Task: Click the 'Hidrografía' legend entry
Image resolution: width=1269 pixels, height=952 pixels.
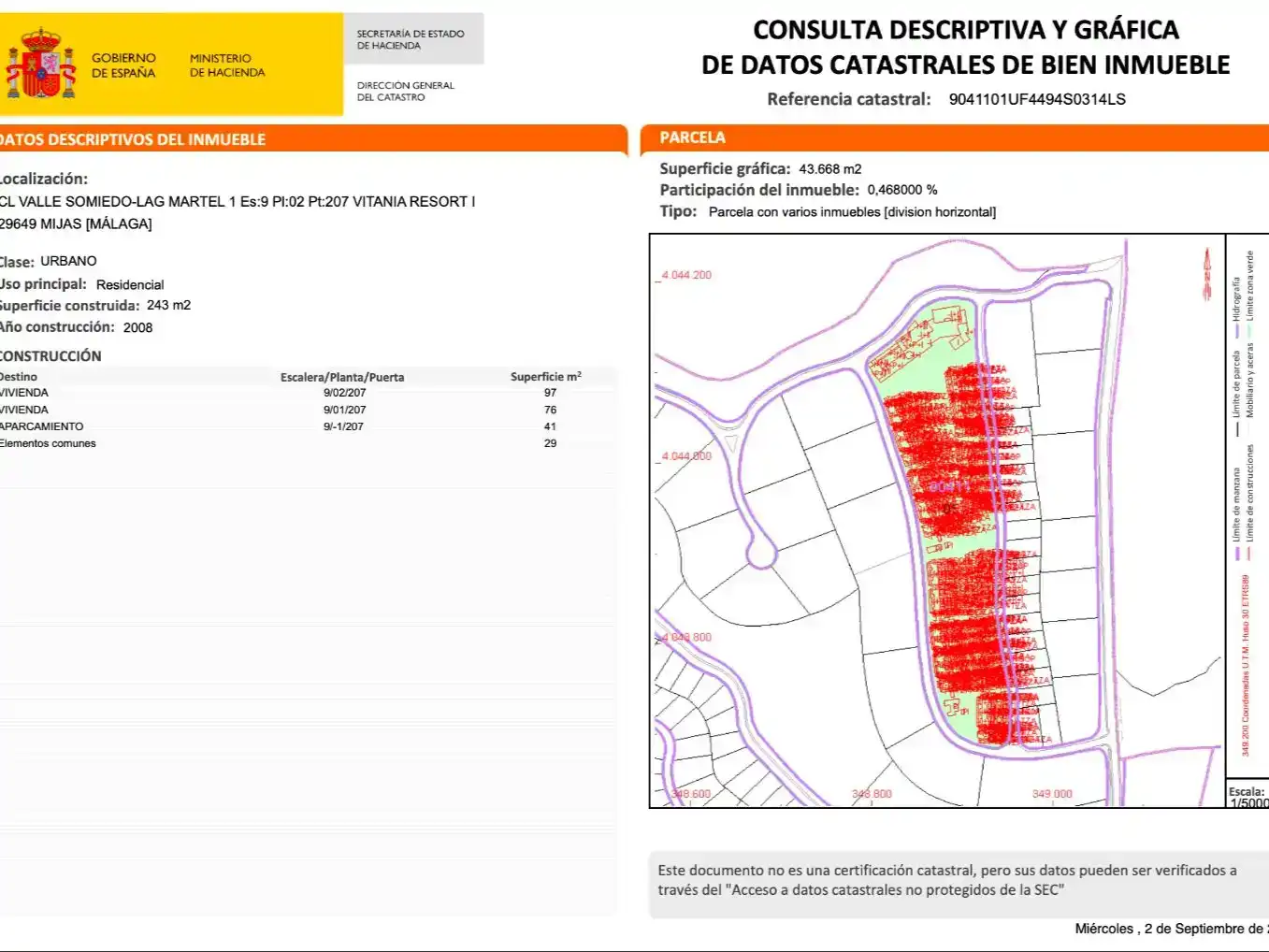Action: click(1236, 306)
